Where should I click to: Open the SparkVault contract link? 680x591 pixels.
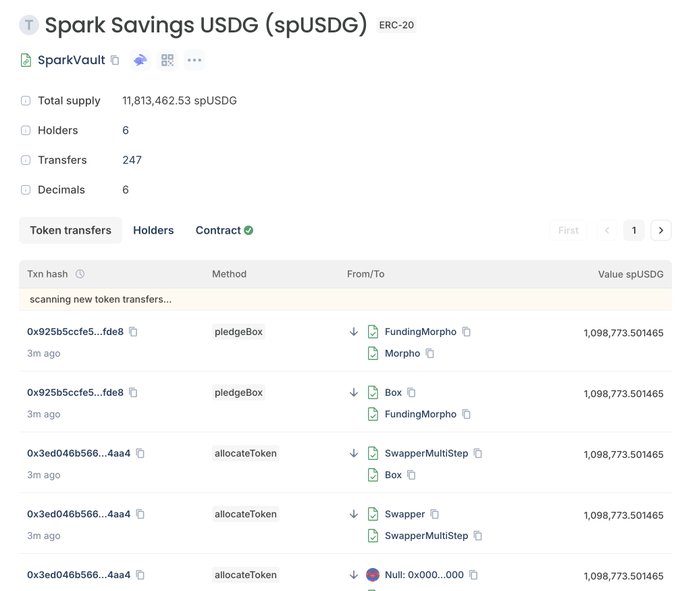(72, 60)
